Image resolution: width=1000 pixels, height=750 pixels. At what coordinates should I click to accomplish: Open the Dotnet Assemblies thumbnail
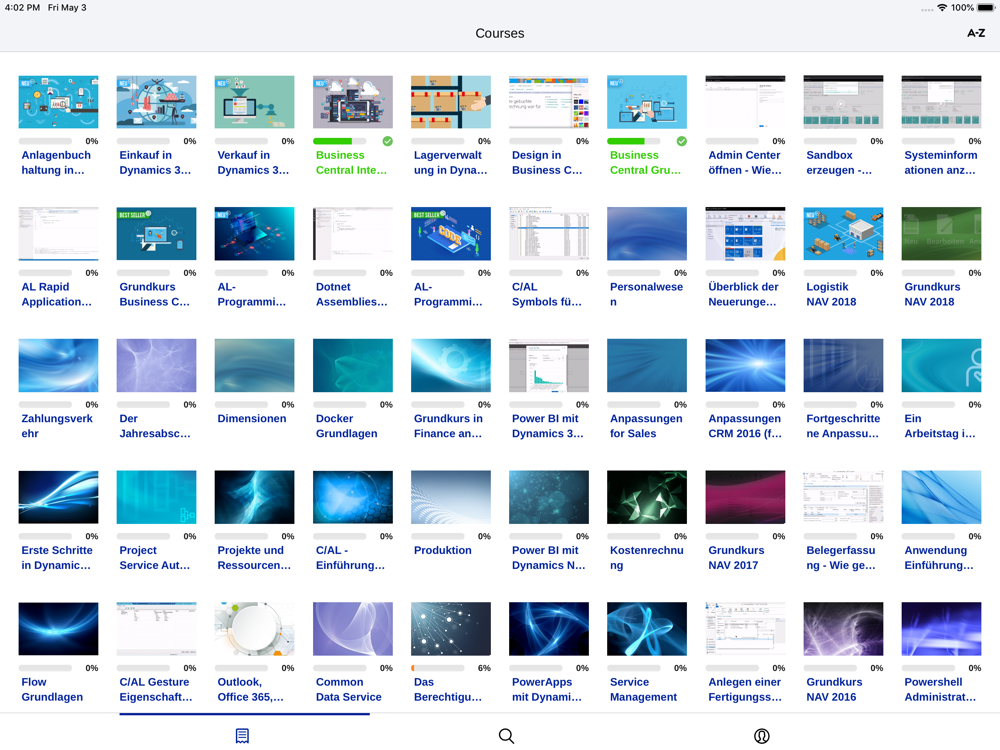click(x=353, y=233)
